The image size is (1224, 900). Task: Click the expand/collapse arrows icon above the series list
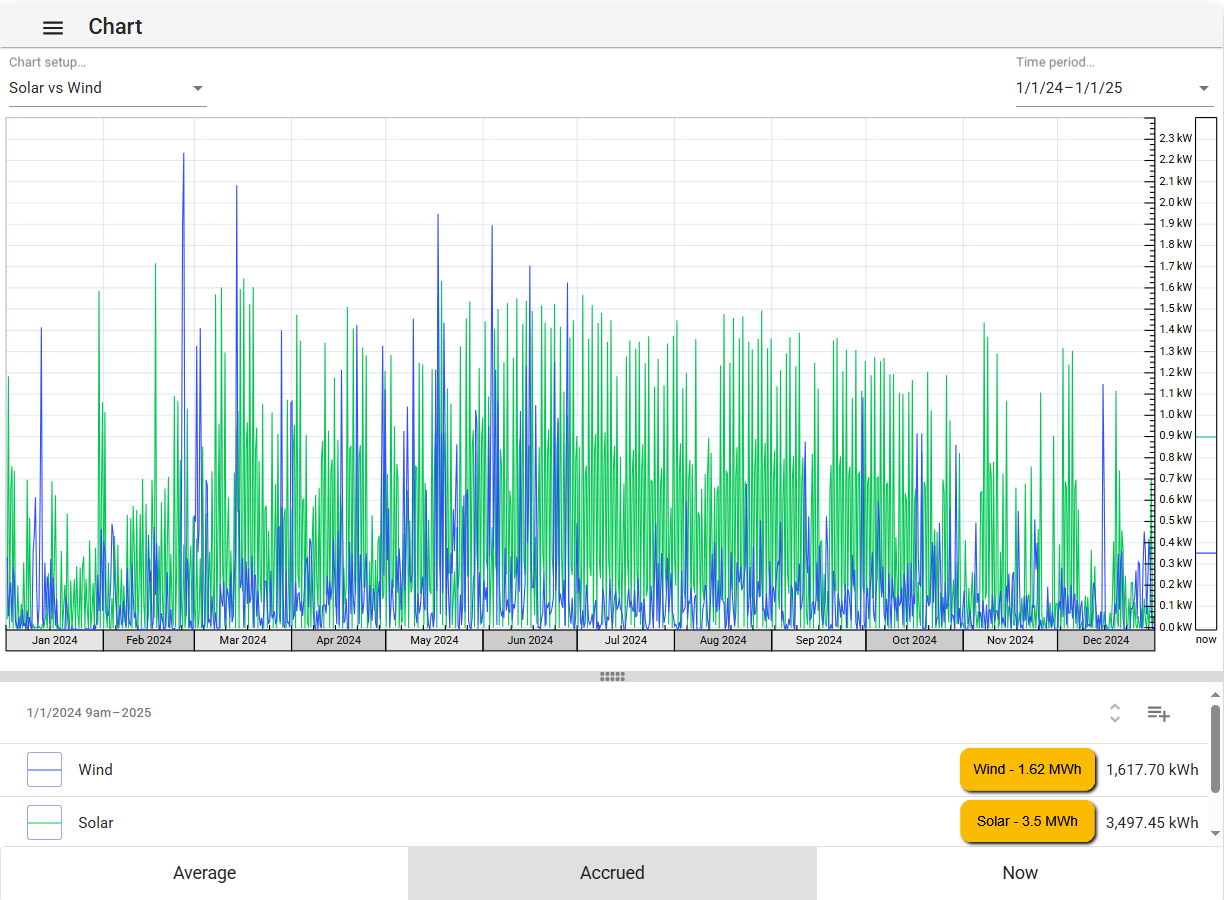(x=1115, y=713)
